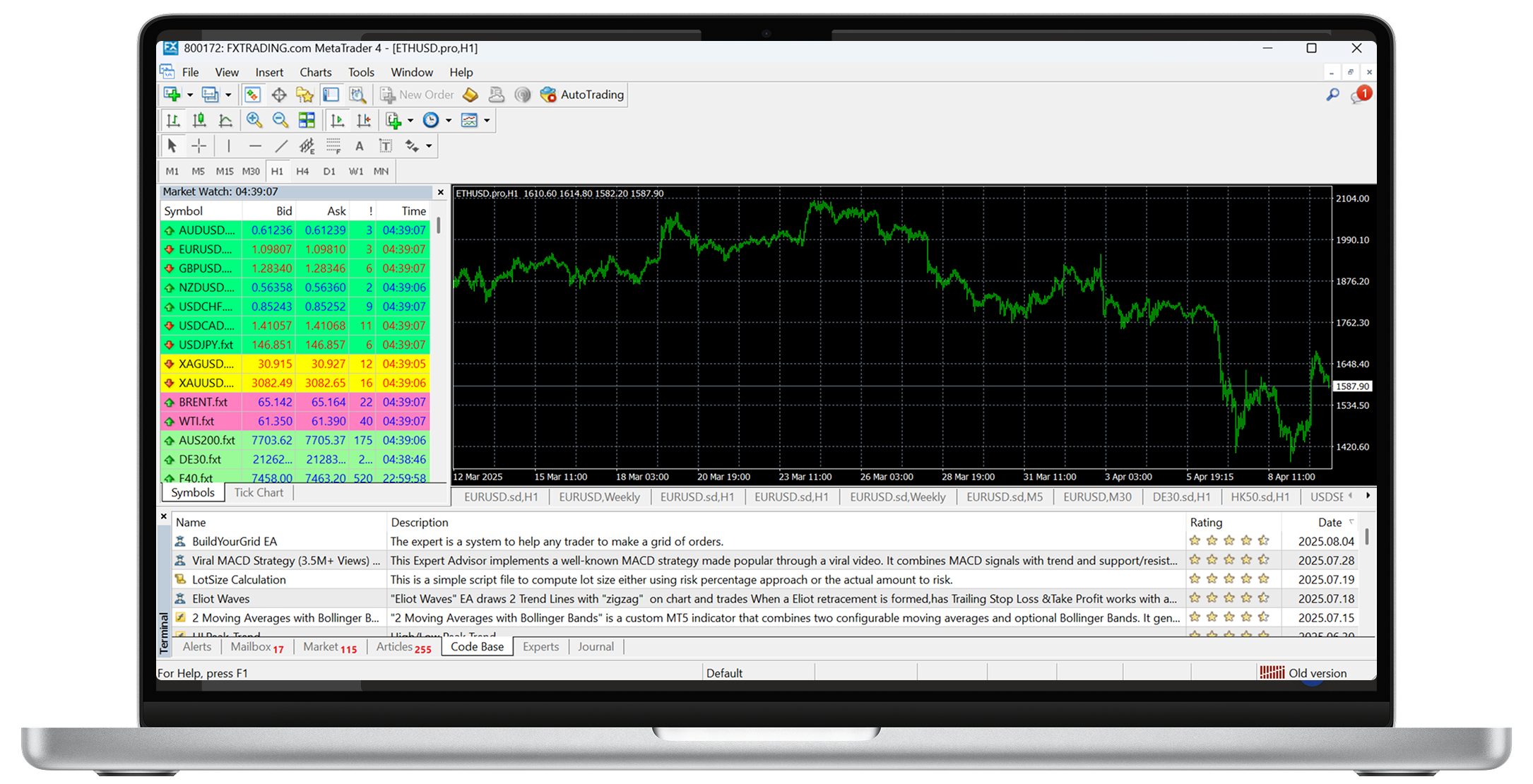Screen dimensions: 1533x784
Task: Click the Zoom Out magnifier icon
Action: click(x=280, y=121)
